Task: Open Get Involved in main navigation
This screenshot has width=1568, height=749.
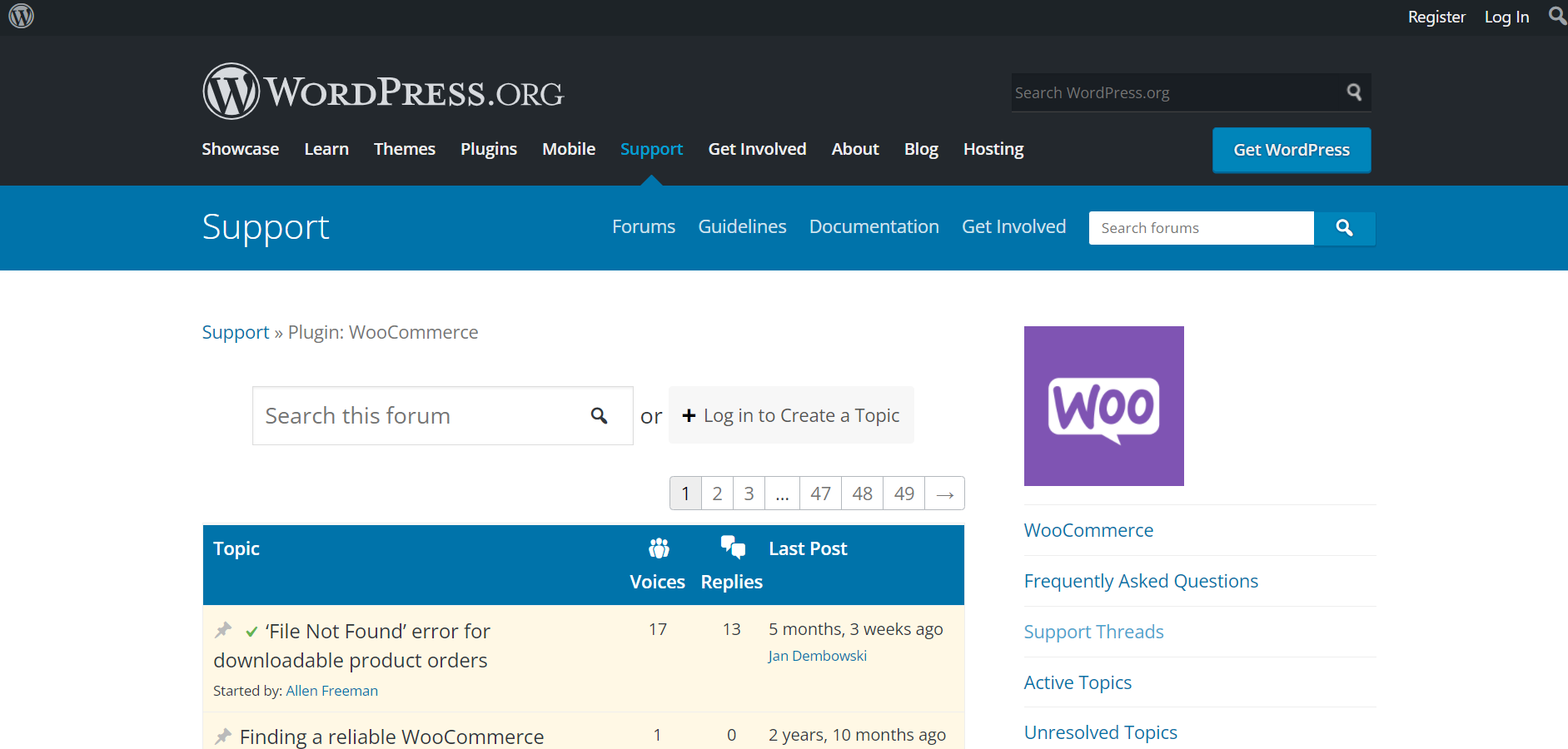Action: (757, 149)
